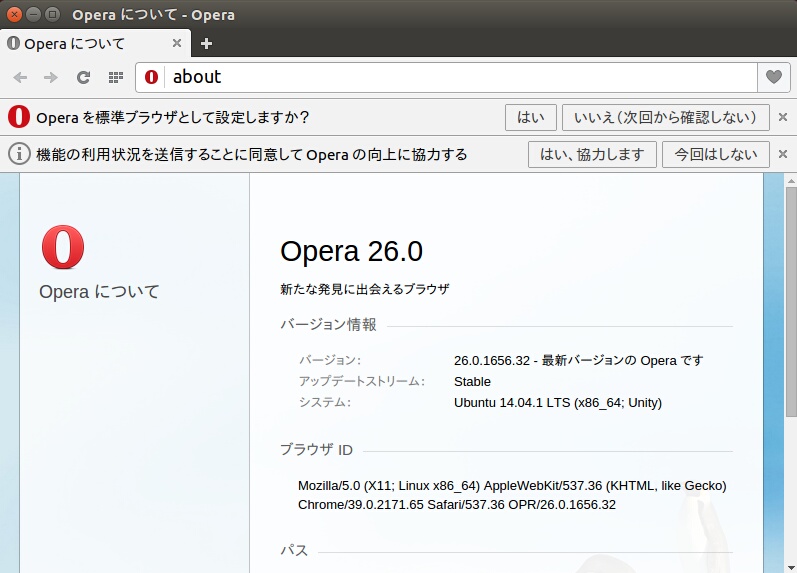
Task: Click the 'Stable' update stream value
Action: pos(472,381)
